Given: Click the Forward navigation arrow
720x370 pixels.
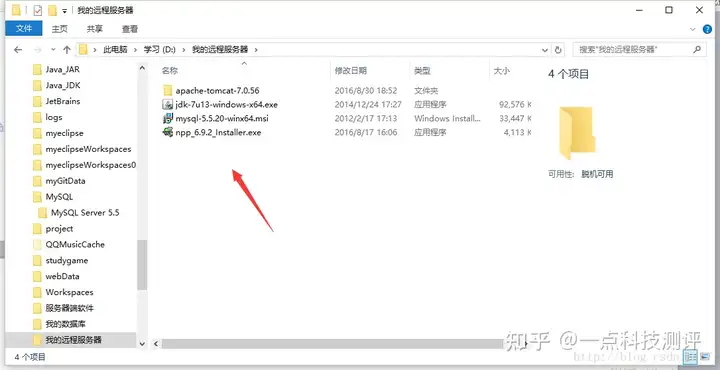Looking at the screenshot, I should (38, 50).
